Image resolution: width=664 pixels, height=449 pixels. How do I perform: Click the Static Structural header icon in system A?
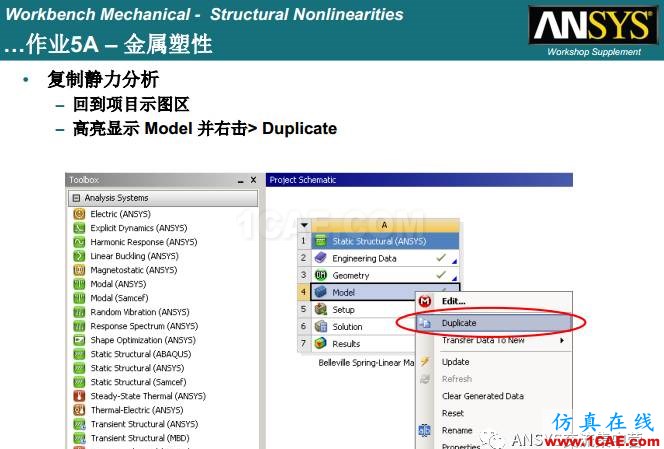[321, 241]
